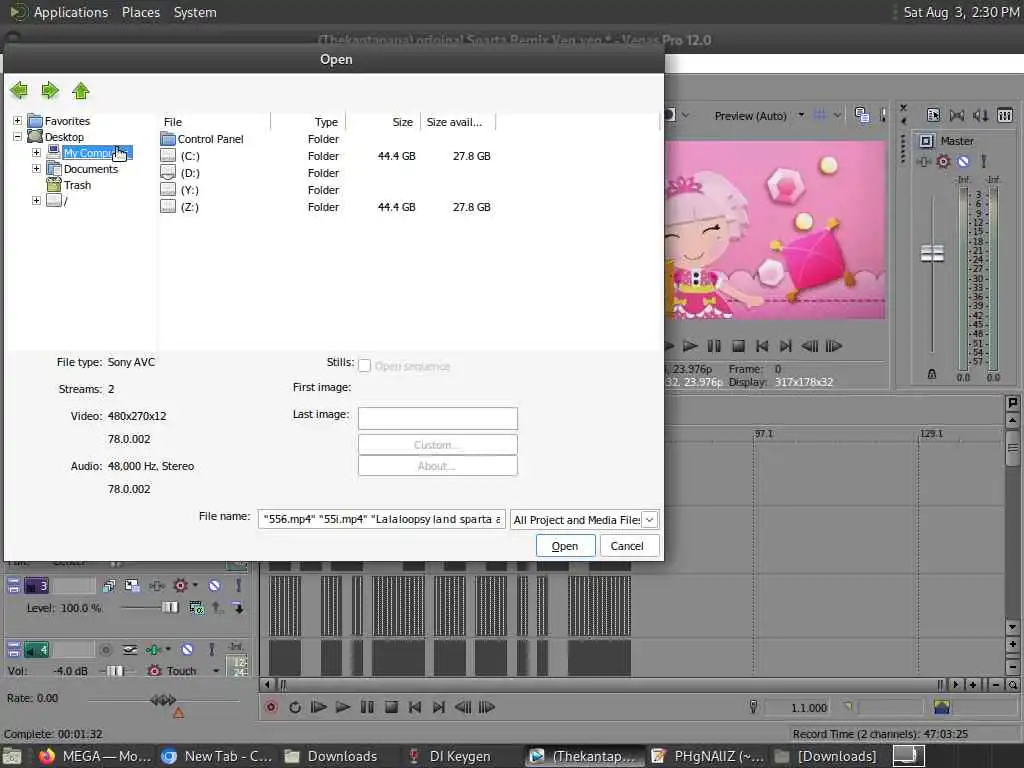Viewport: 1024px width, 768px height.
Task: Stop the video preview playback
Action: [738, 346]
